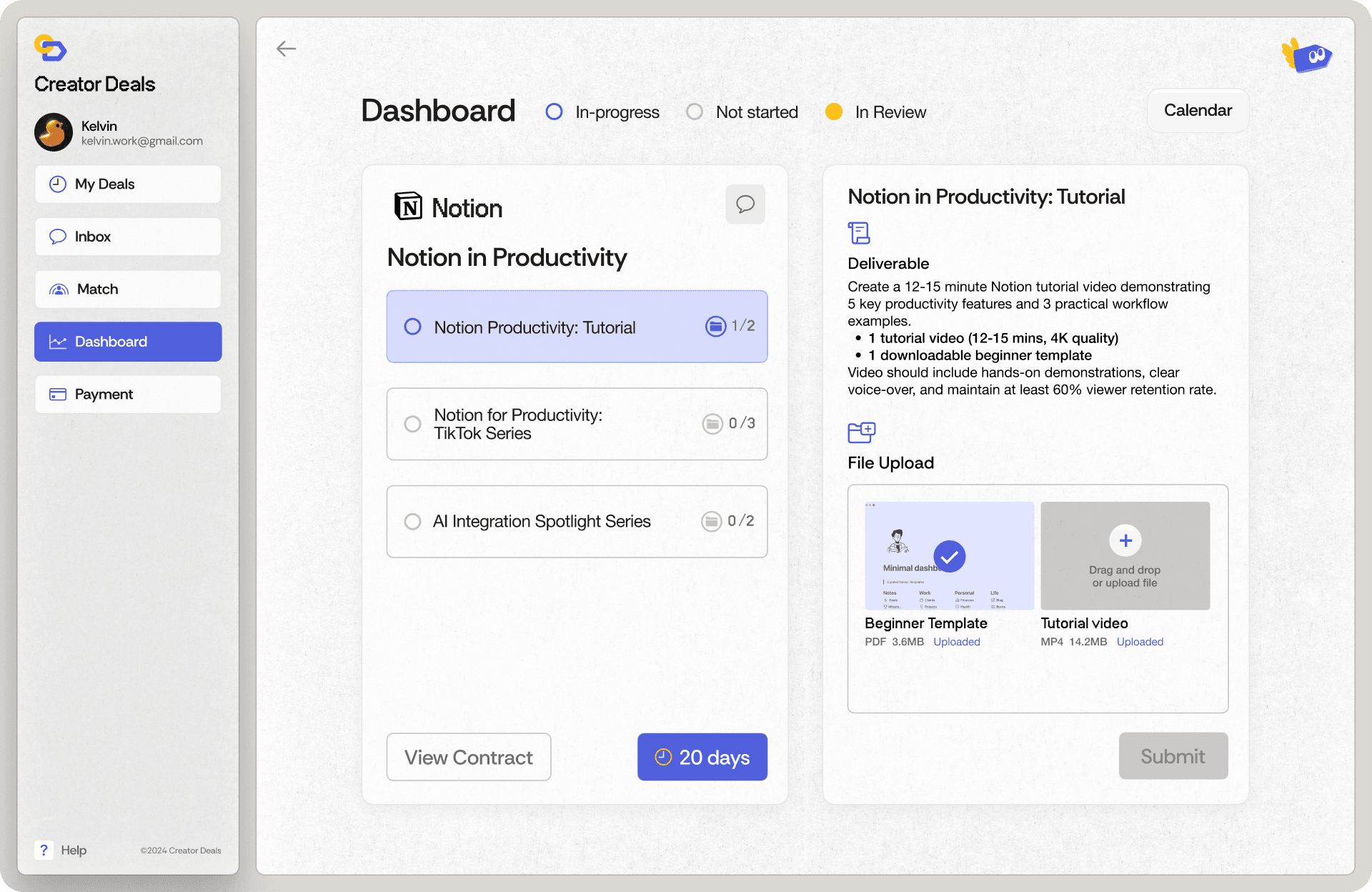Viewport: 1372px width, 892px height.
Task: Click the Deliverable document icon
Action: click(x=859, y=233)
